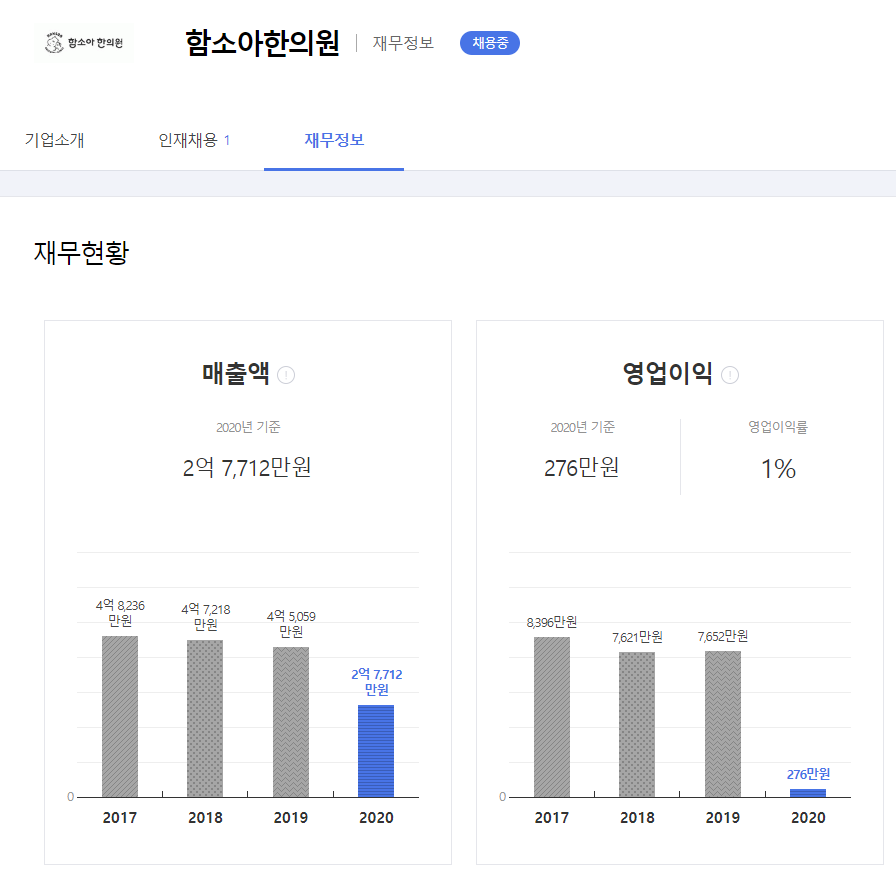Click the blue 2억 7,712 만원 chart label
Screen dimensions: 896x871
click(377, 682)
